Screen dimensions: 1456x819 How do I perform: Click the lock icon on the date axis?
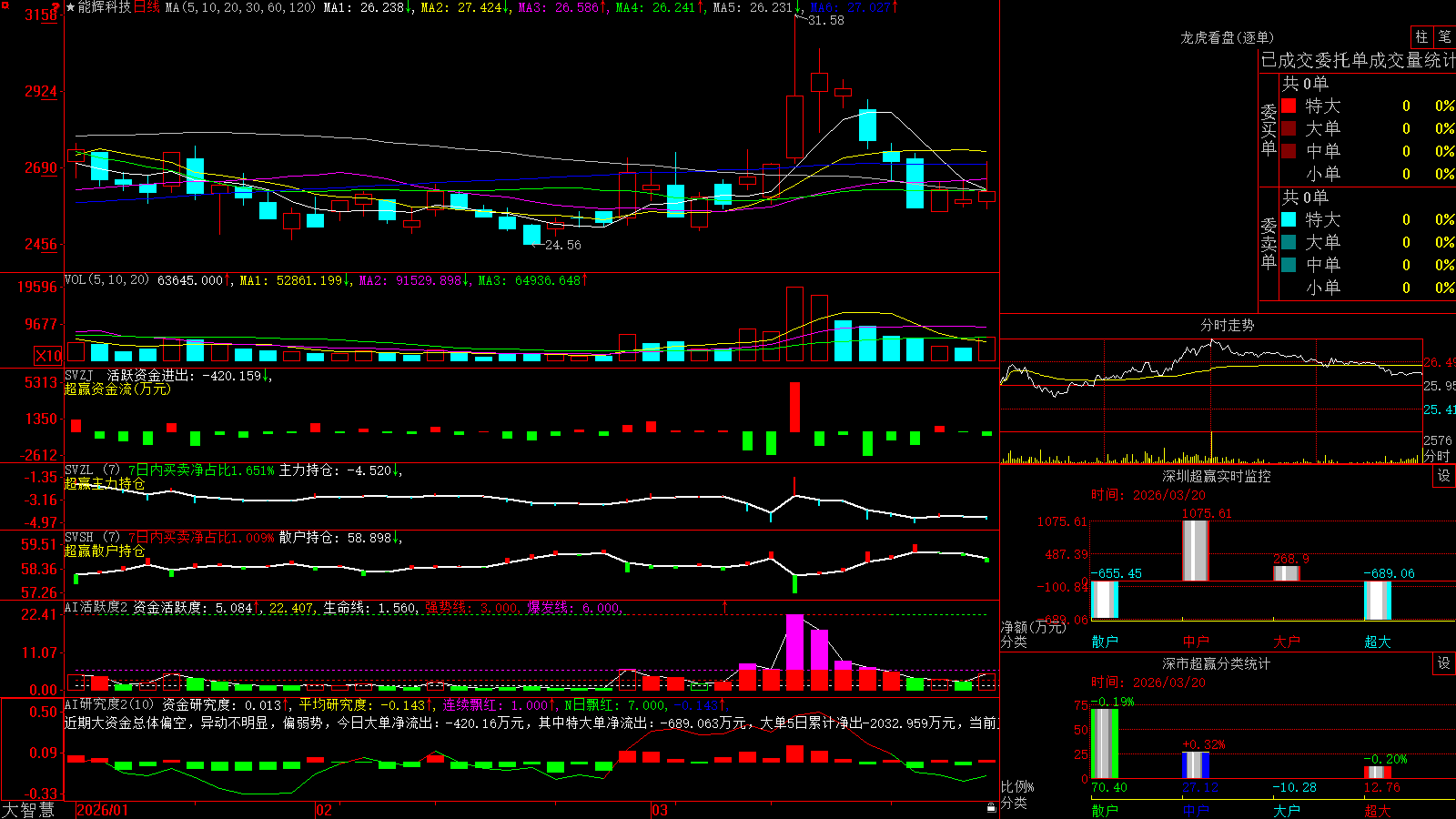click(x=991, y=808)
